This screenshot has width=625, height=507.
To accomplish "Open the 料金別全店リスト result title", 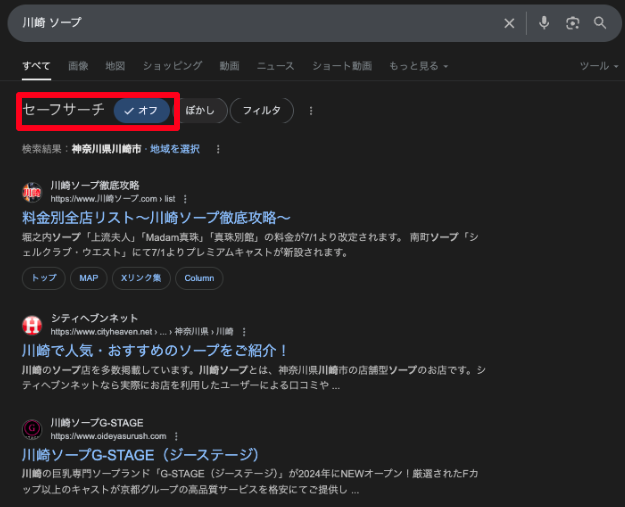I will pos(156,218).
